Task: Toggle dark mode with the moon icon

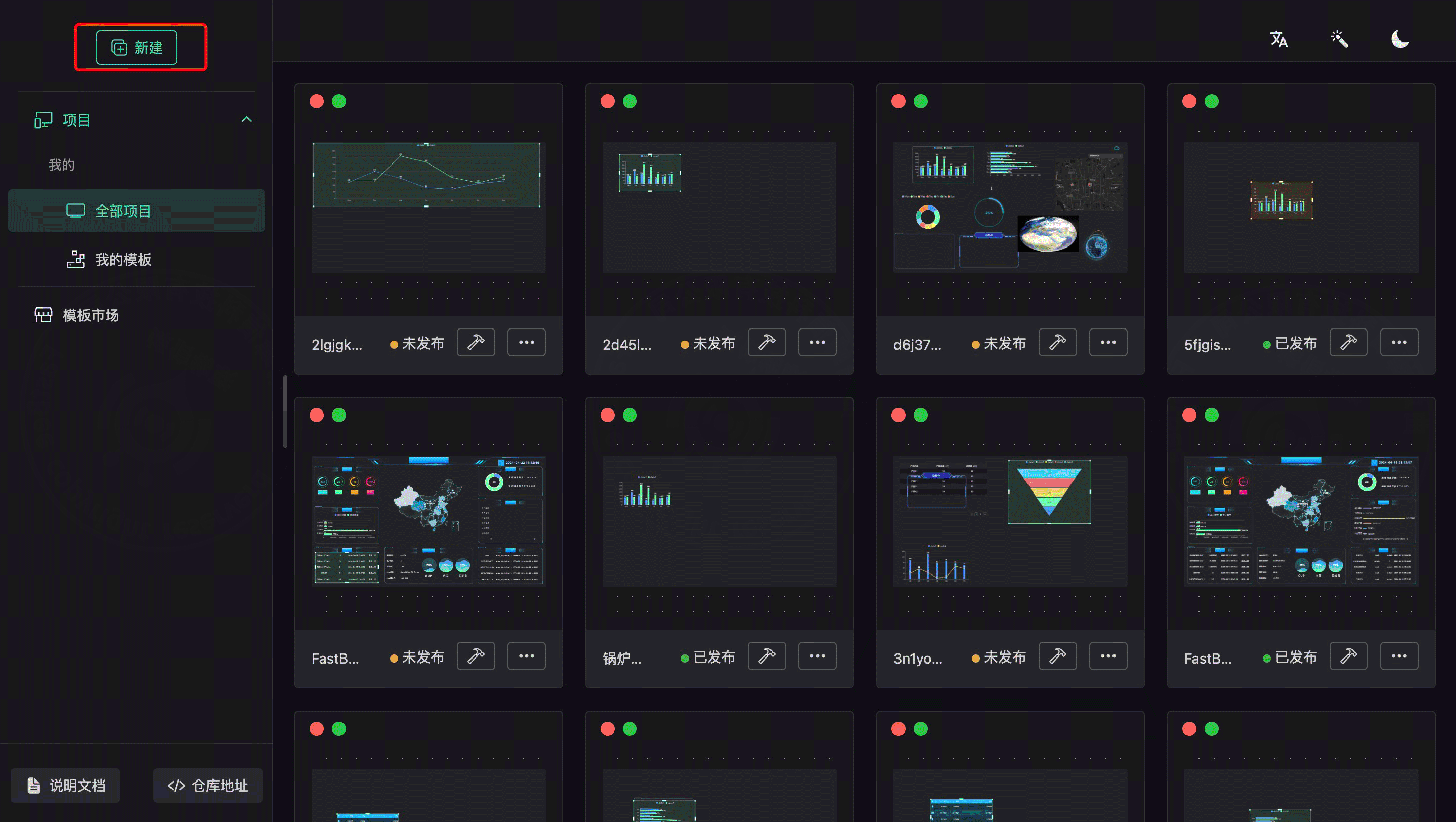Action: (1400, 39)
